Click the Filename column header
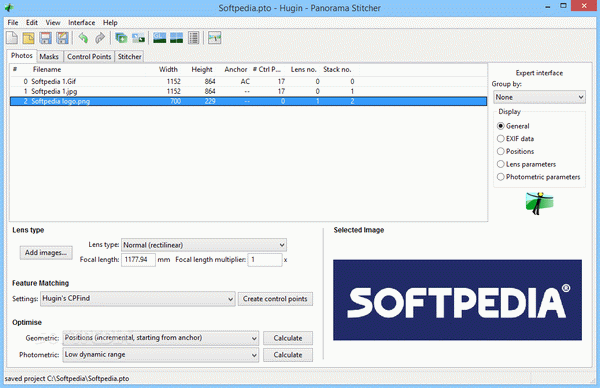Image resolution: width=600 pixels, height=388 pixels. coord(47,70)
